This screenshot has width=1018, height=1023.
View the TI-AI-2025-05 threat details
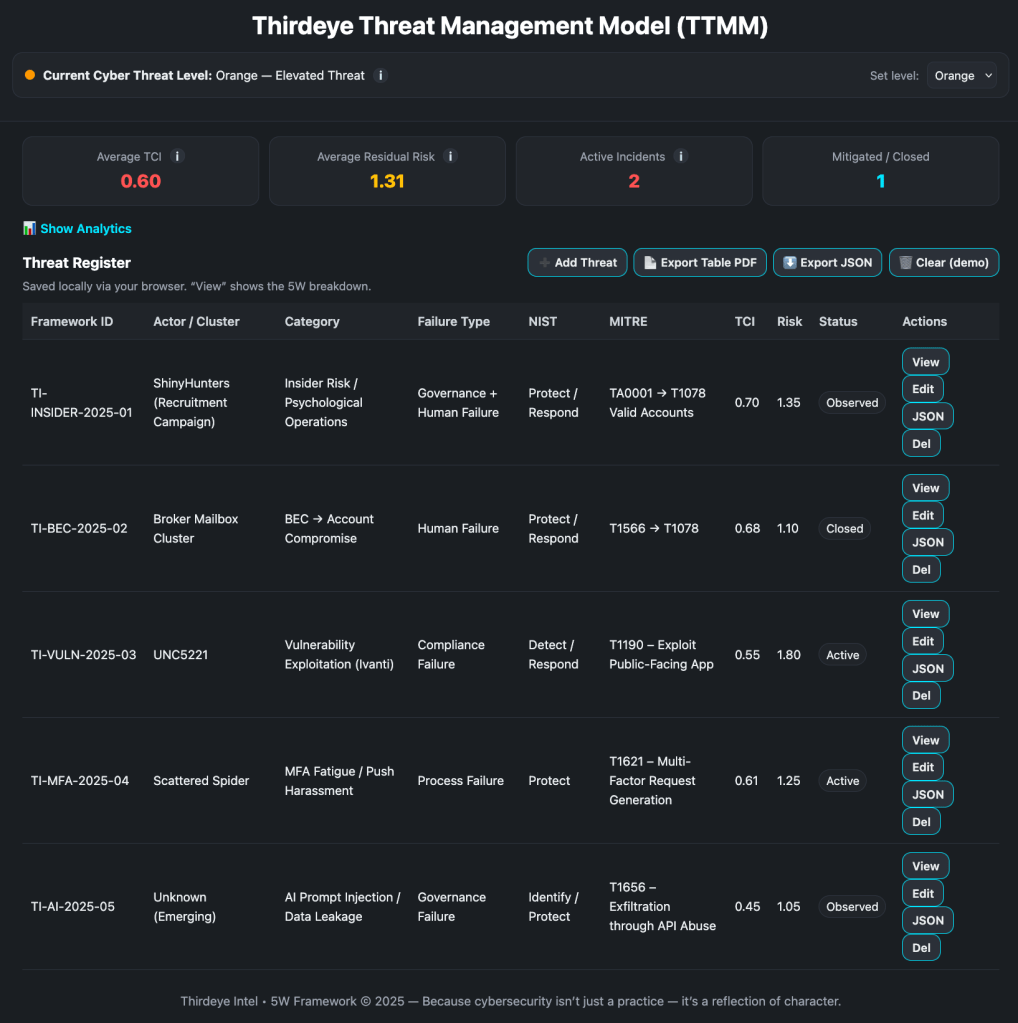pyautogui.click(x=925, y=866)
